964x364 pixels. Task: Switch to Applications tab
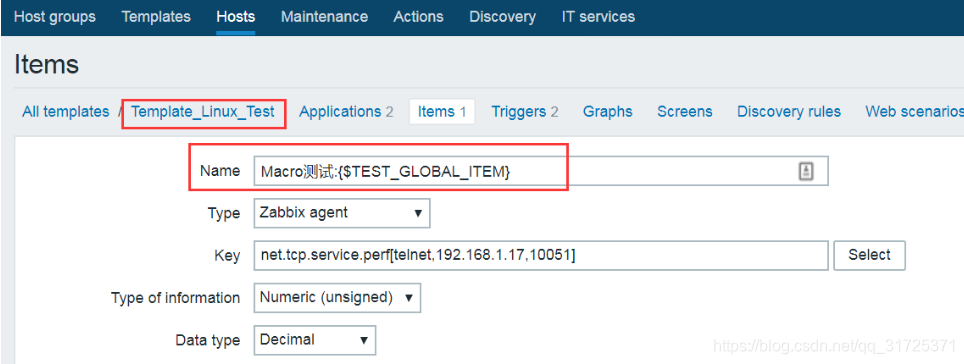click(346, 112)
